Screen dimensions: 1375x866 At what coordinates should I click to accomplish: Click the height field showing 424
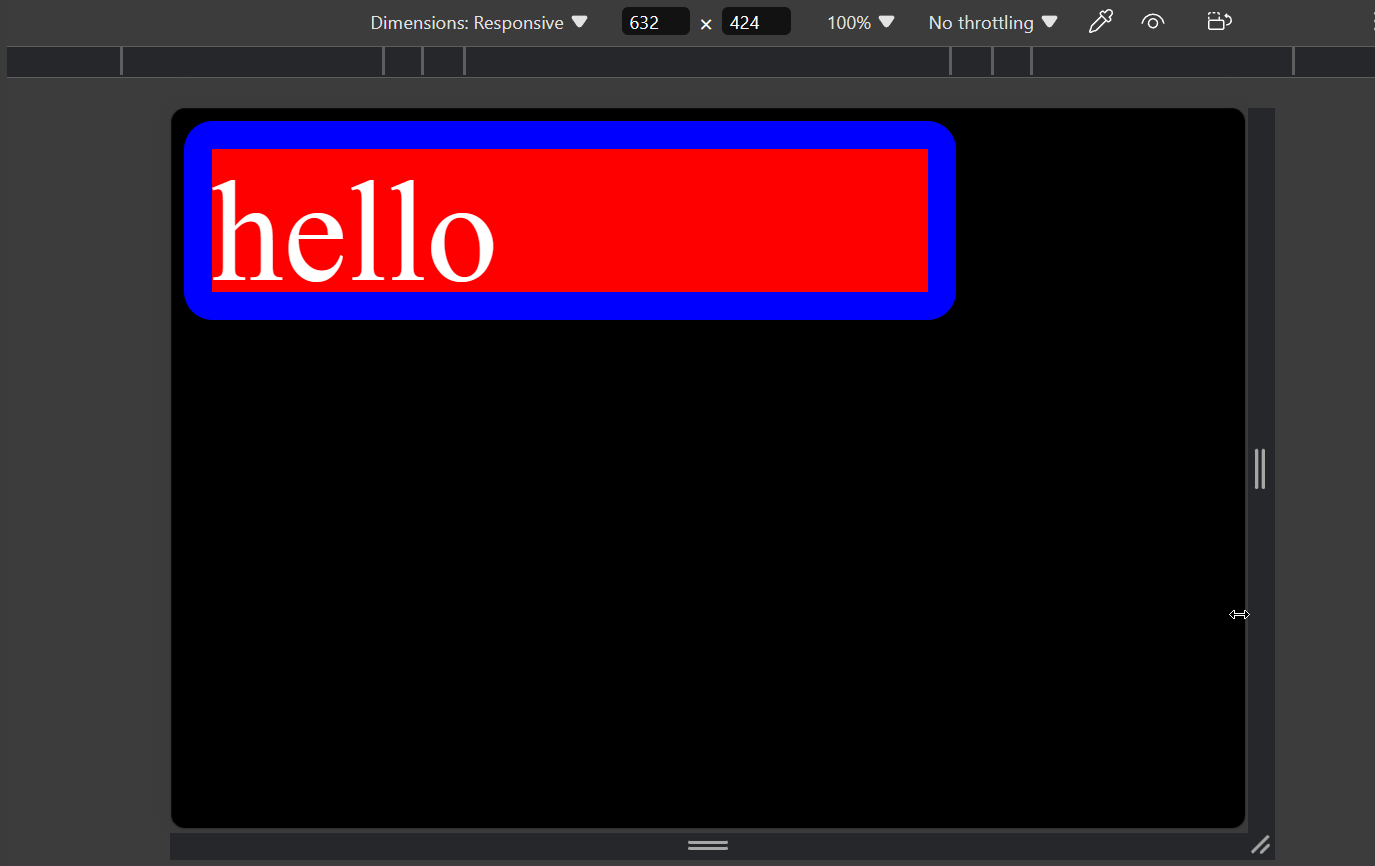coord(755,22)
